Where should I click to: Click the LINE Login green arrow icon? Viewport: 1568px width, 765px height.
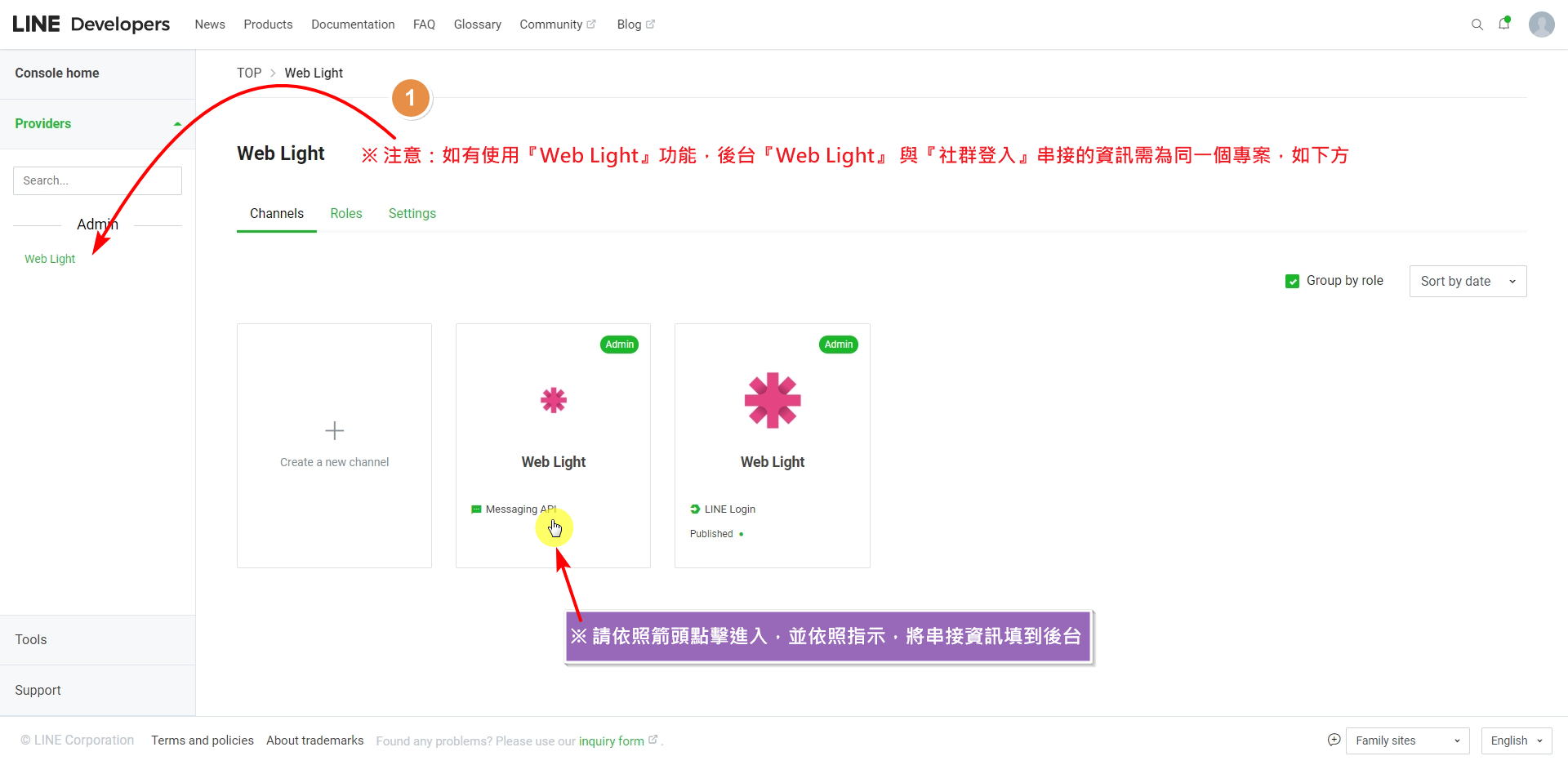695,509
